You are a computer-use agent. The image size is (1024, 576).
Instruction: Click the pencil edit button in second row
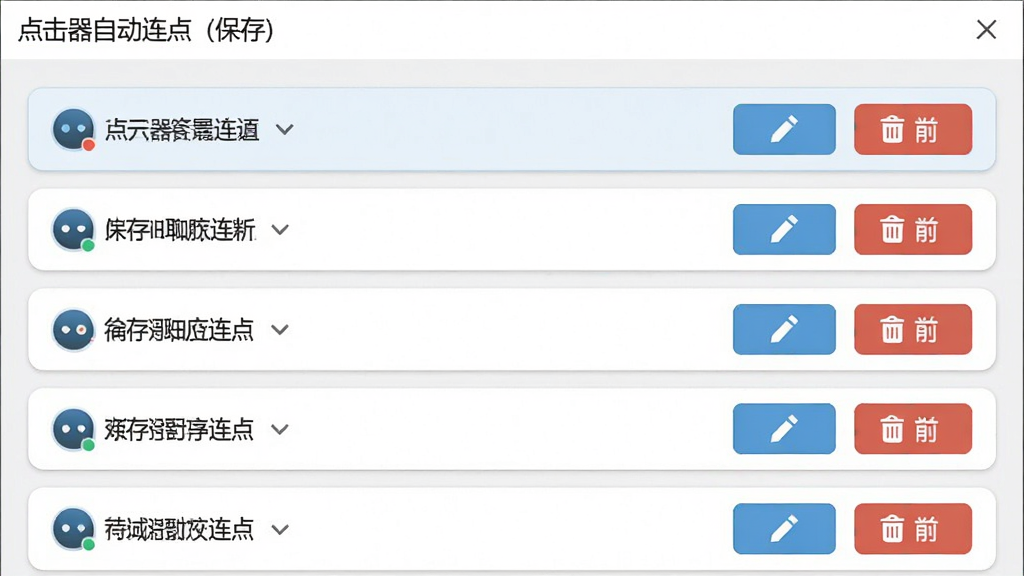click(784, 229)
